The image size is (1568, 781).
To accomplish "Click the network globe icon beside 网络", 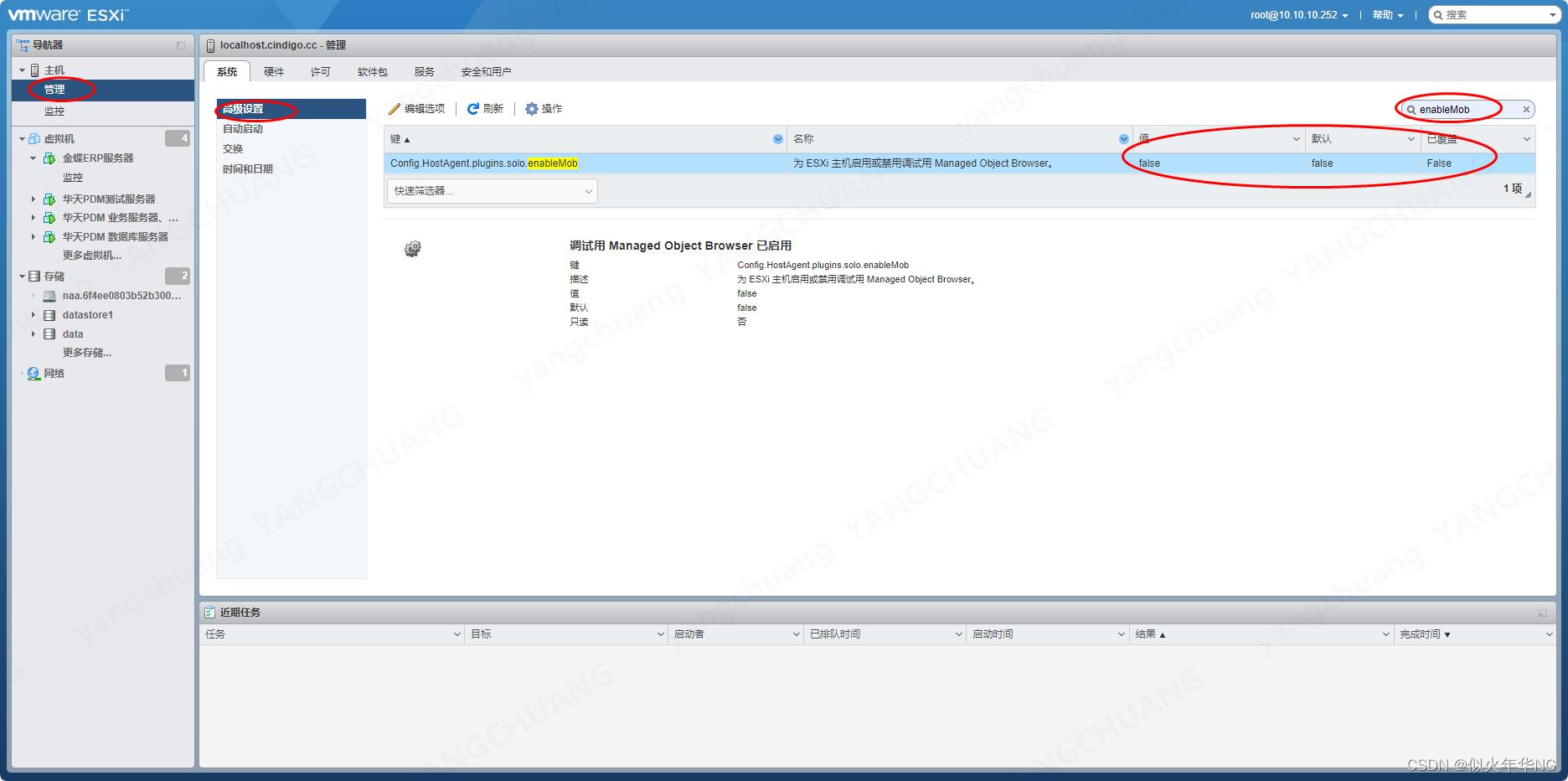I will 34,374.
